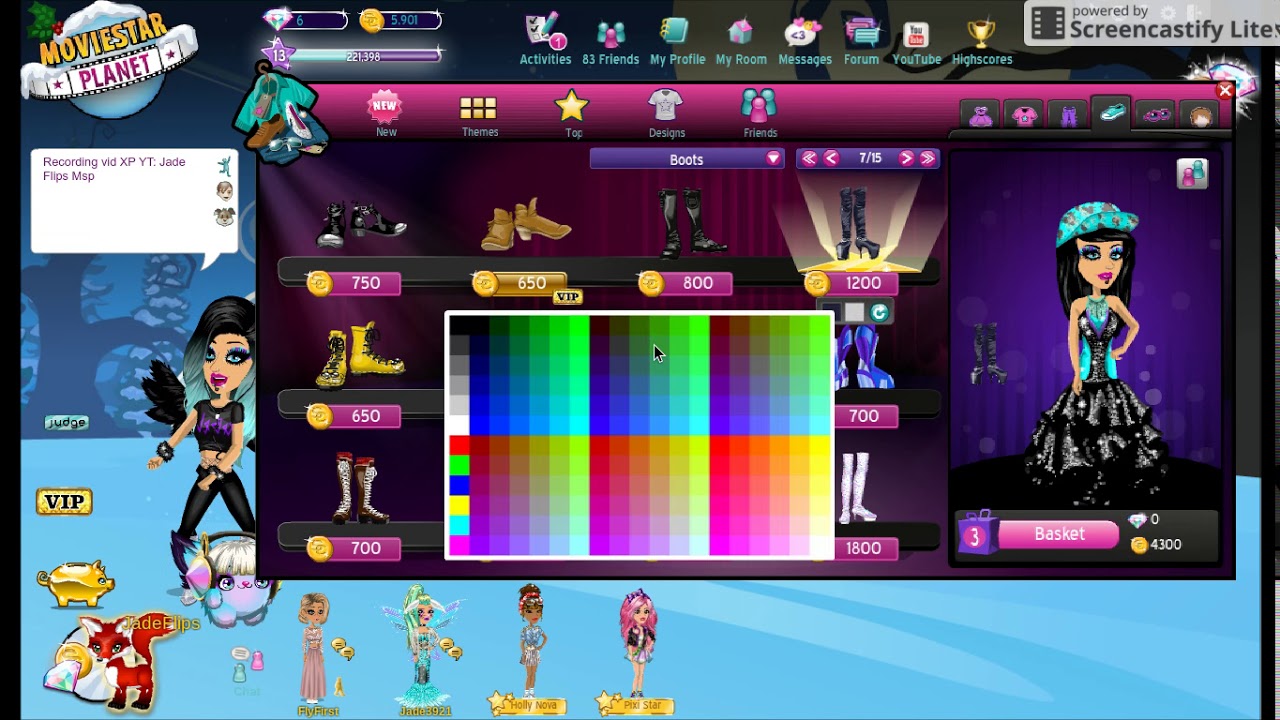Reset boot colors with refresh icon
The image size is (1280, 720).
point(879,313)
